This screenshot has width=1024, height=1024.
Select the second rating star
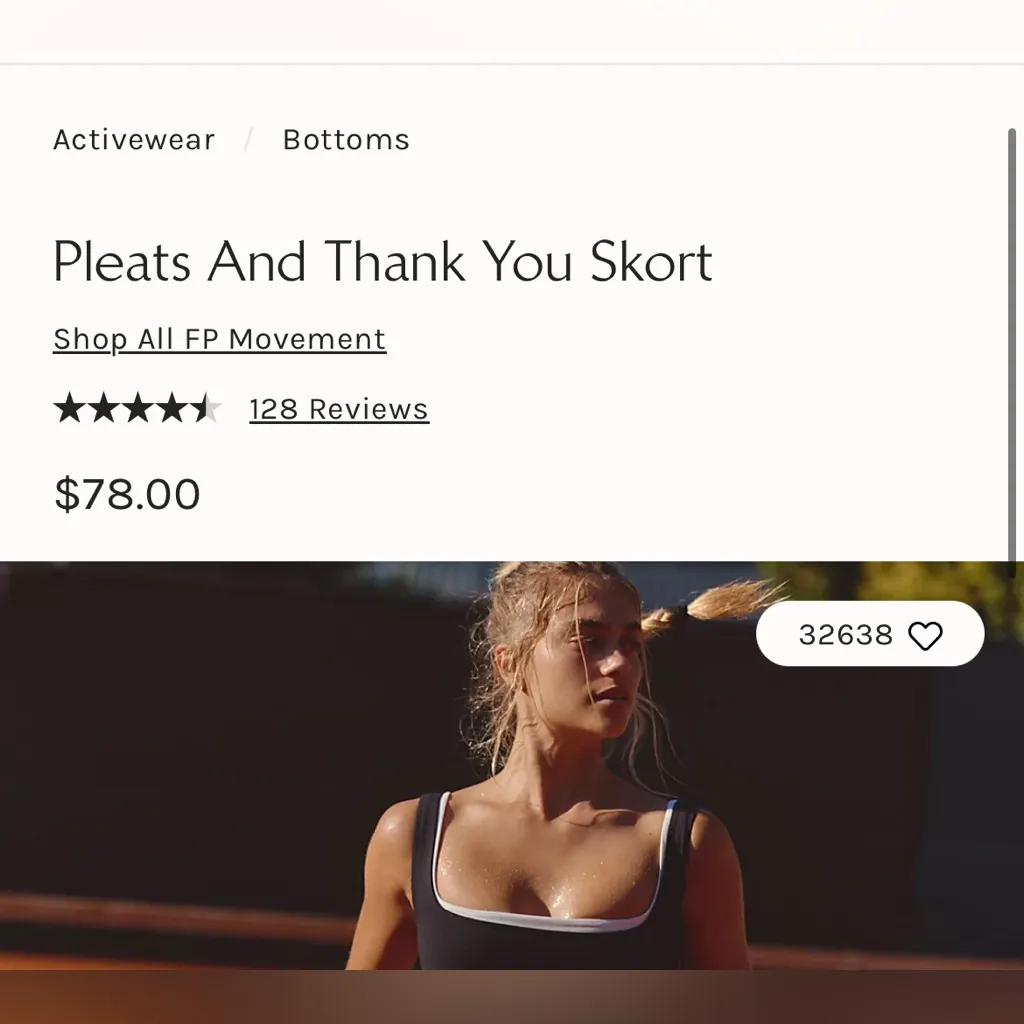click(x=104, y=408)
